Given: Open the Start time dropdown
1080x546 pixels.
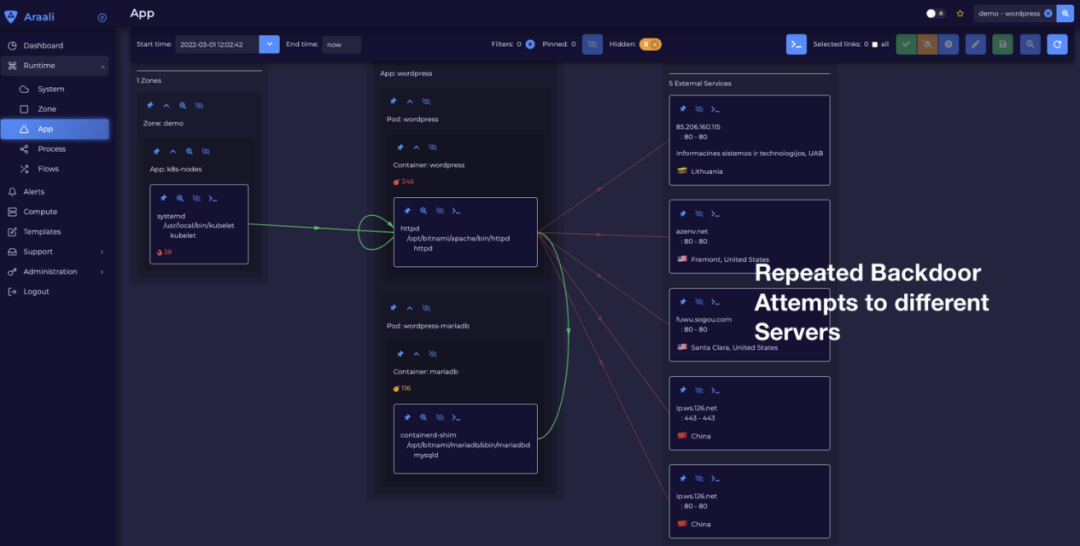Looking at the screenshot, I should tap(269, 44).
